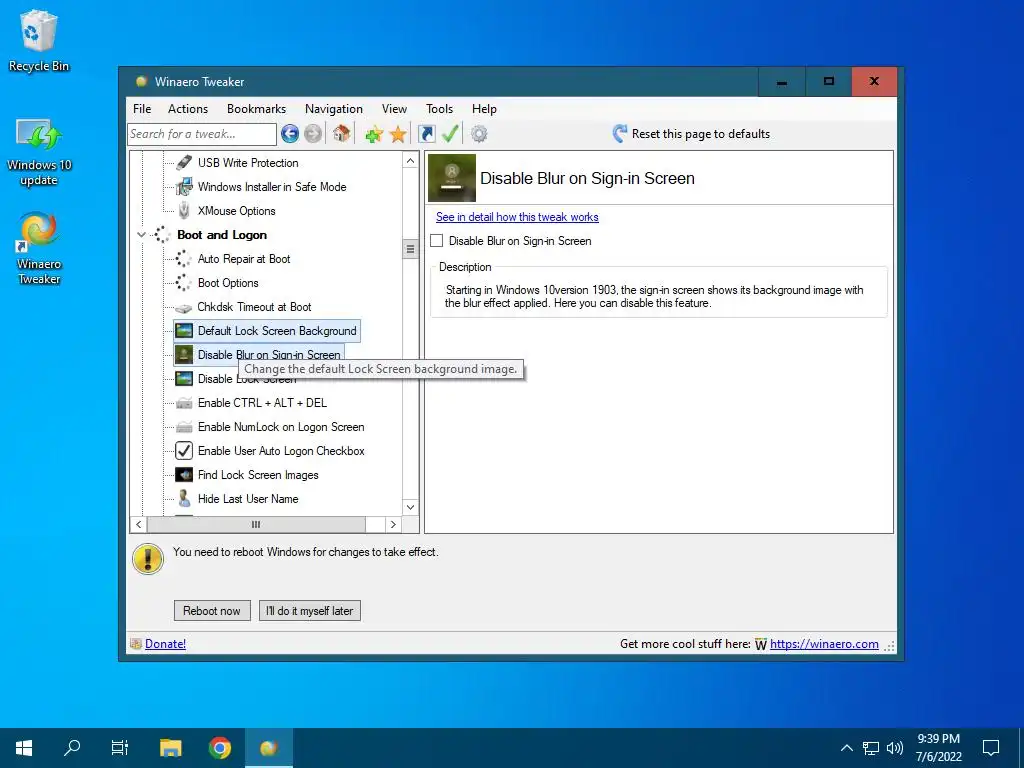Click the Search for a tweak field

(x=202, y=134)
